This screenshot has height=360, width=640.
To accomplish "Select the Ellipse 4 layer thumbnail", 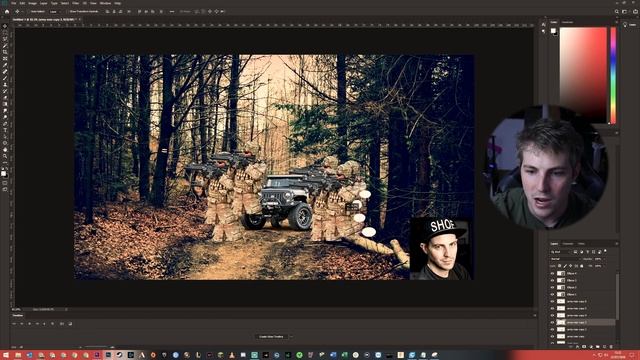I will tap(561, 273).
